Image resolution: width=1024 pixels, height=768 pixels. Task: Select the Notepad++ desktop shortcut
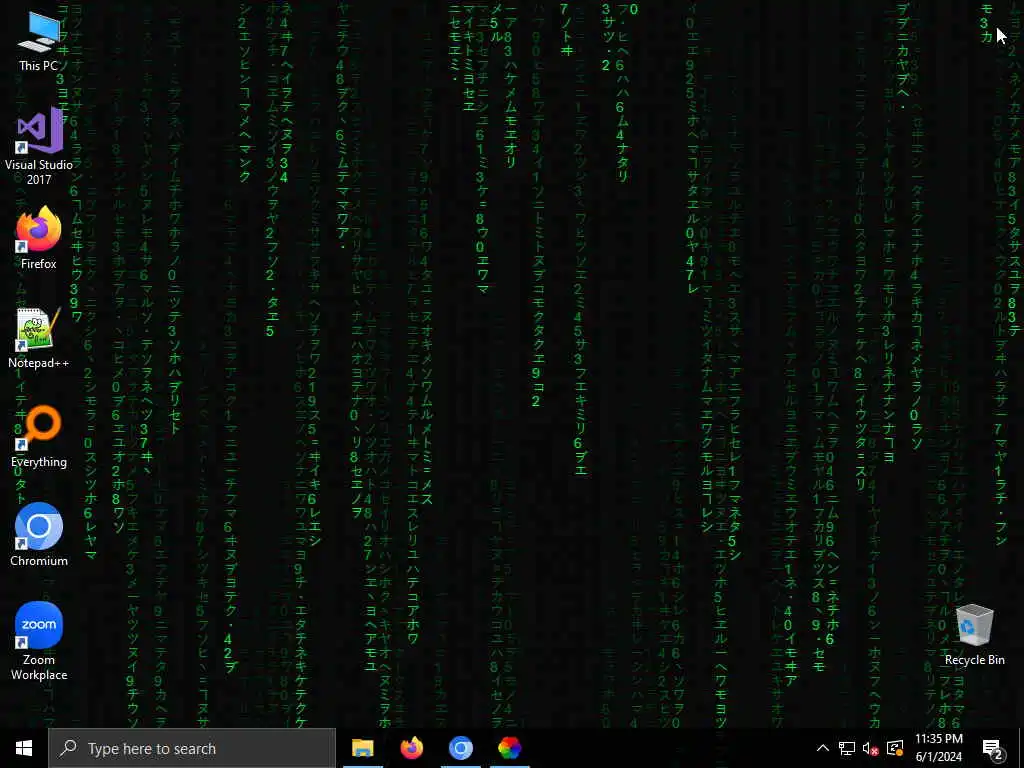click(39, 338)
